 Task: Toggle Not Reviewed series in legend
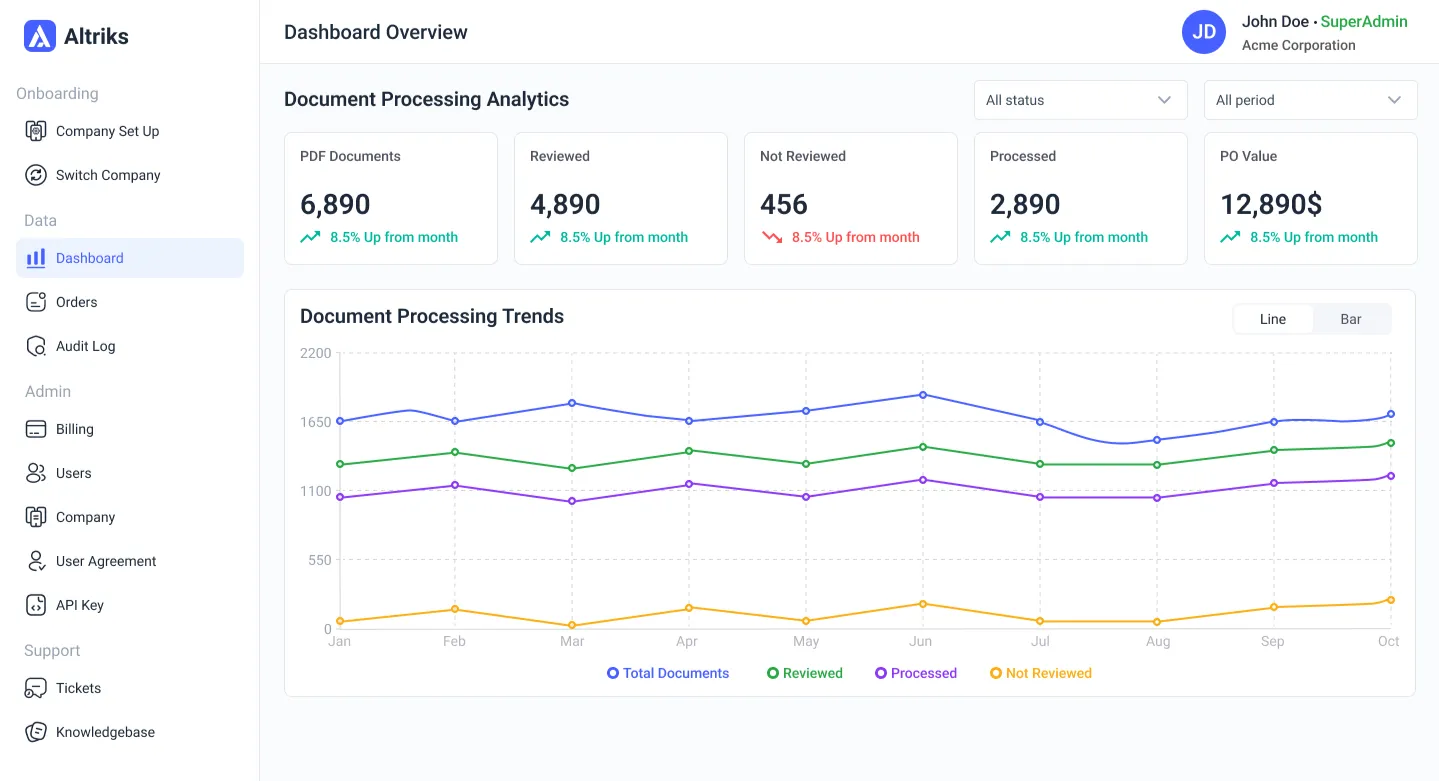coord(1040,673)
